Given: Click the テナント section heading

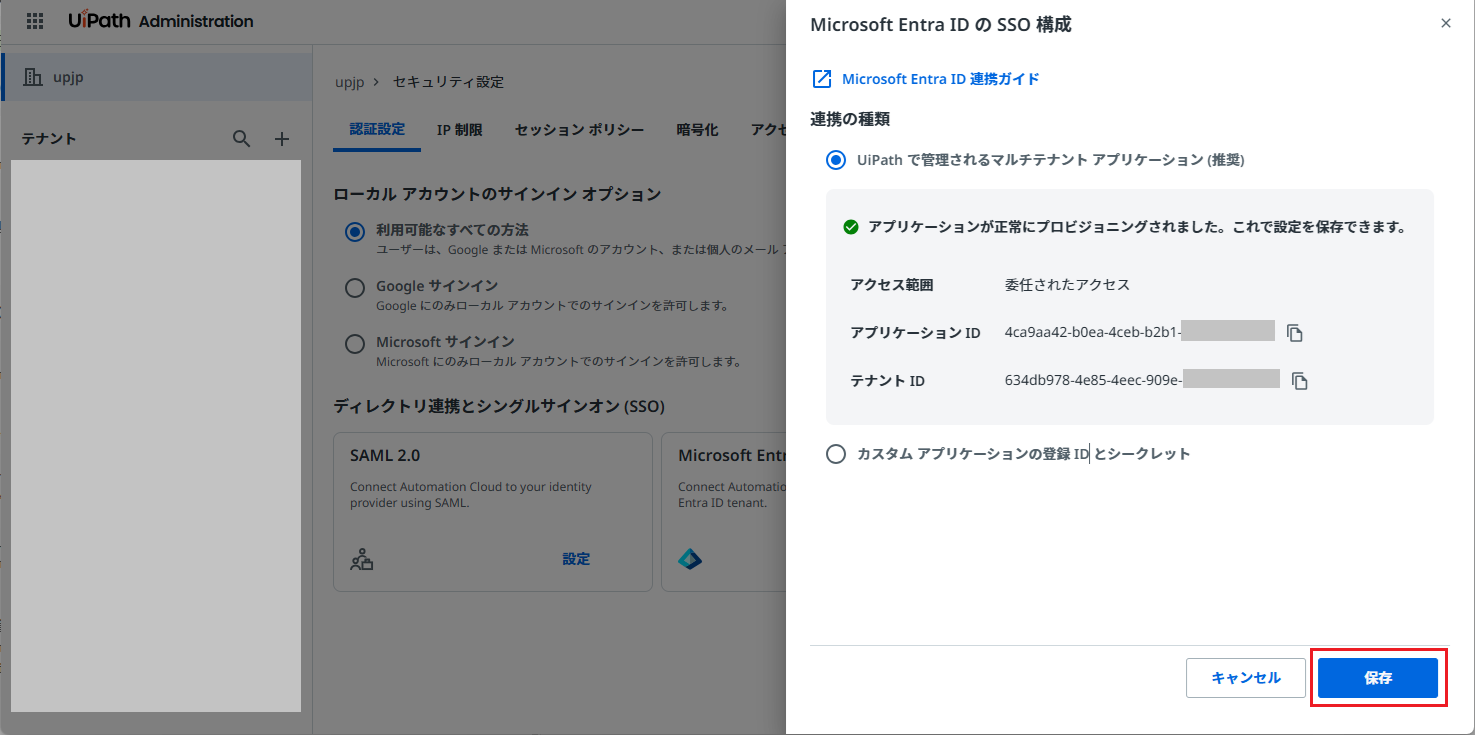Looking at the screenshot, I should 49,139.
